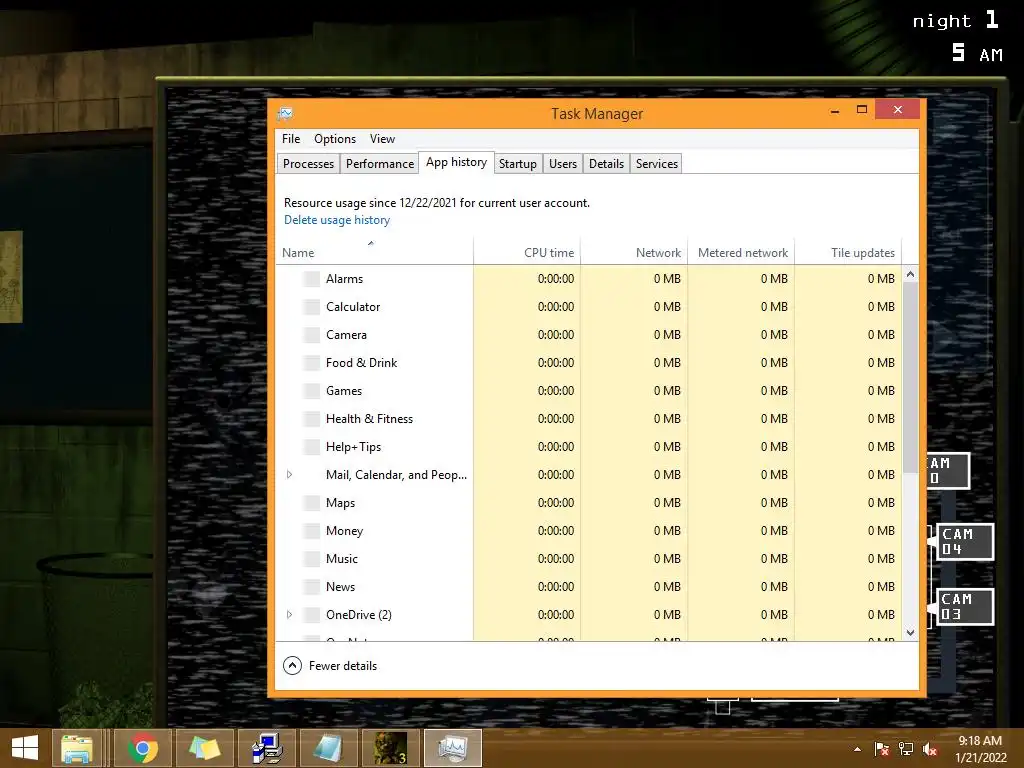
Task: Expand the Mail, Calendar, and People group
Action: click(x=289, y=475)
